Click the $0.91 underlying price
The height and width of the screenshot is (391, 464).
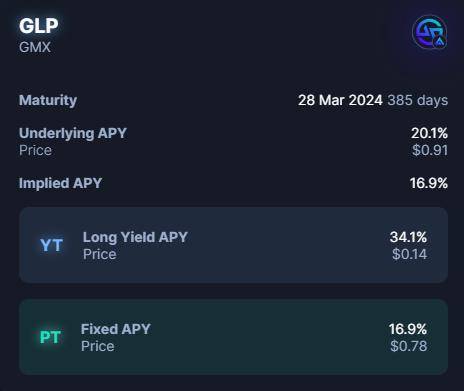(x=430, y=150)
